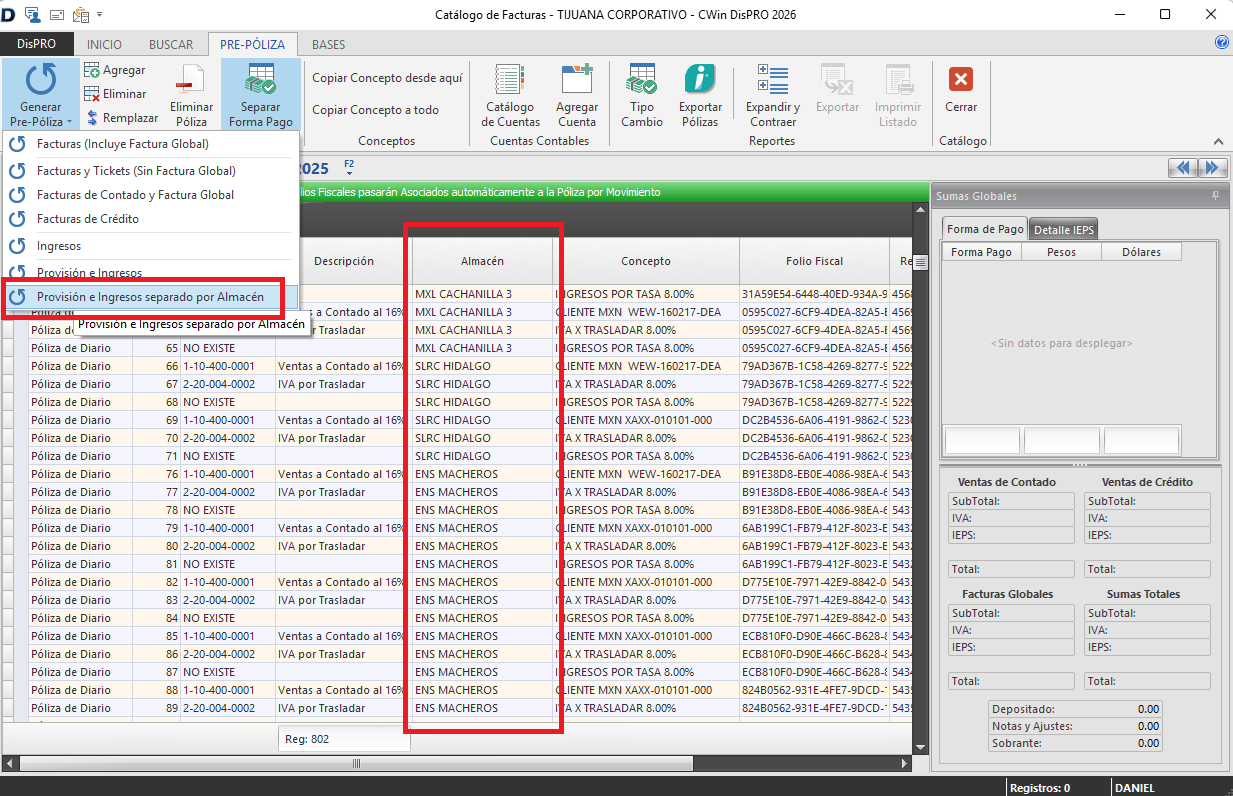Click the Almacén column header
The image size is (1233, 796).
[x=482, y=261]
